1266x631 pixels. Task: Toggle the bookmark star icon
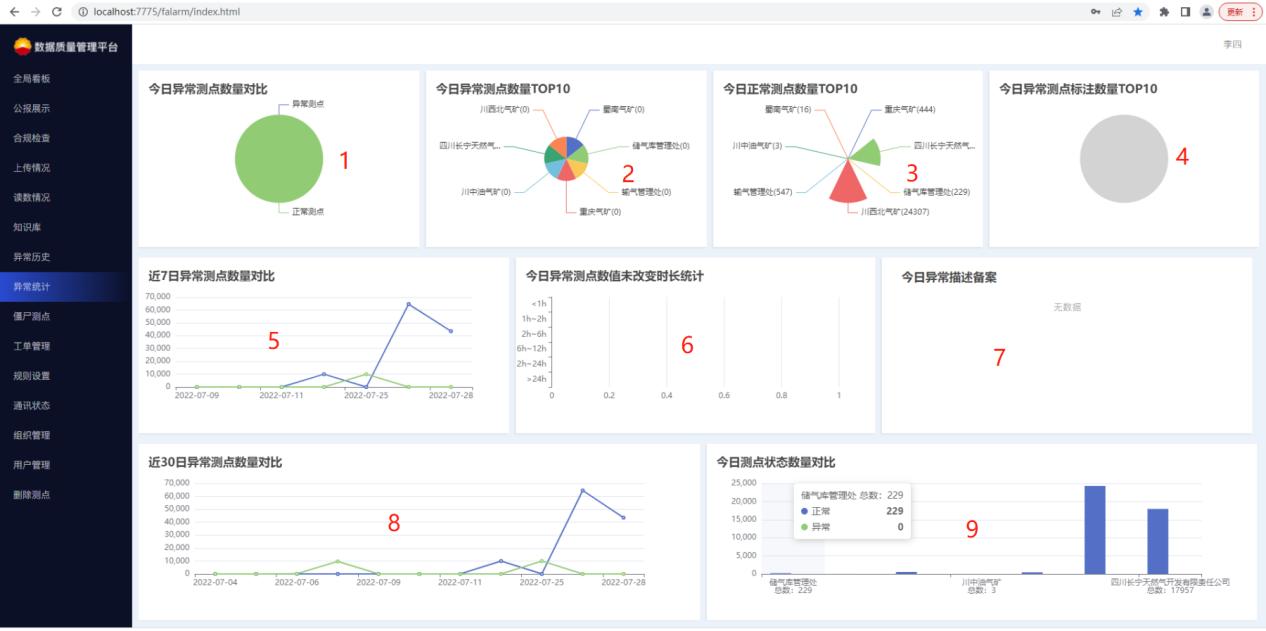pos(1138,11)
